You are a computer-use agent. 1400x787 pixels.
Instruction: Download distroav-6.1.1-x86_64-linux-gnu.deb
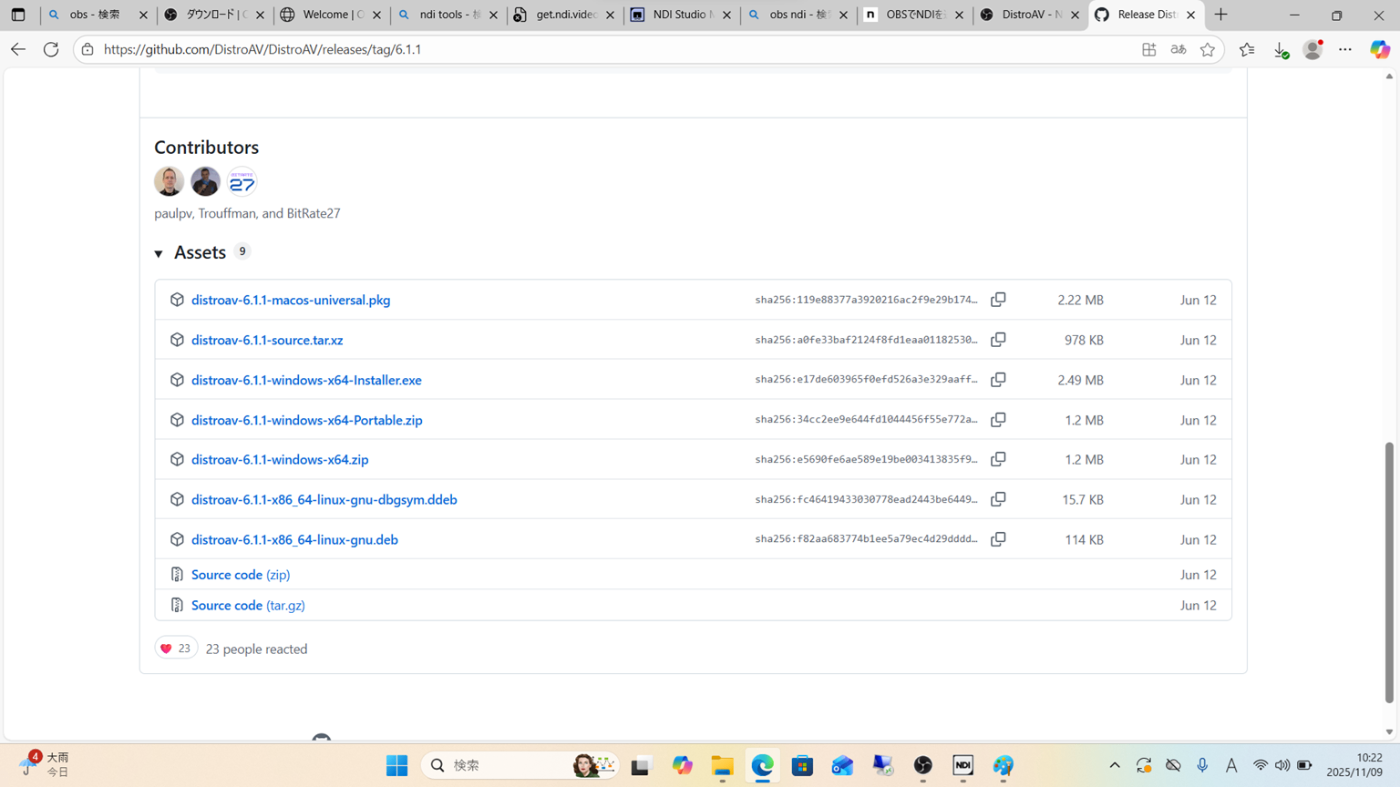tap(295, 539)
